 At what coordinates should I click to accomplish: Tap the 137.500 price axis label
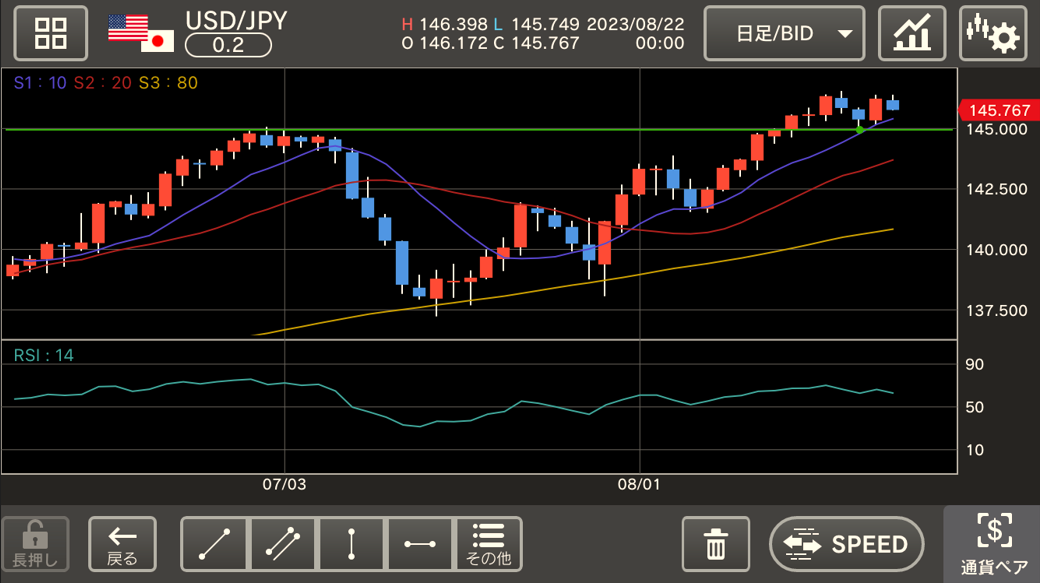(996, 311)
